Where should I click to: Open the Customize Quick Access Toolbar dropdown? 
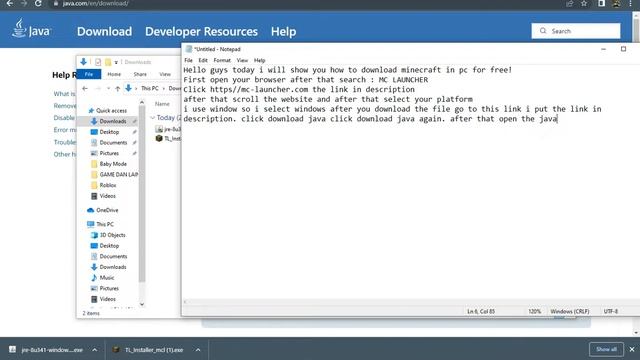(116, 62)
